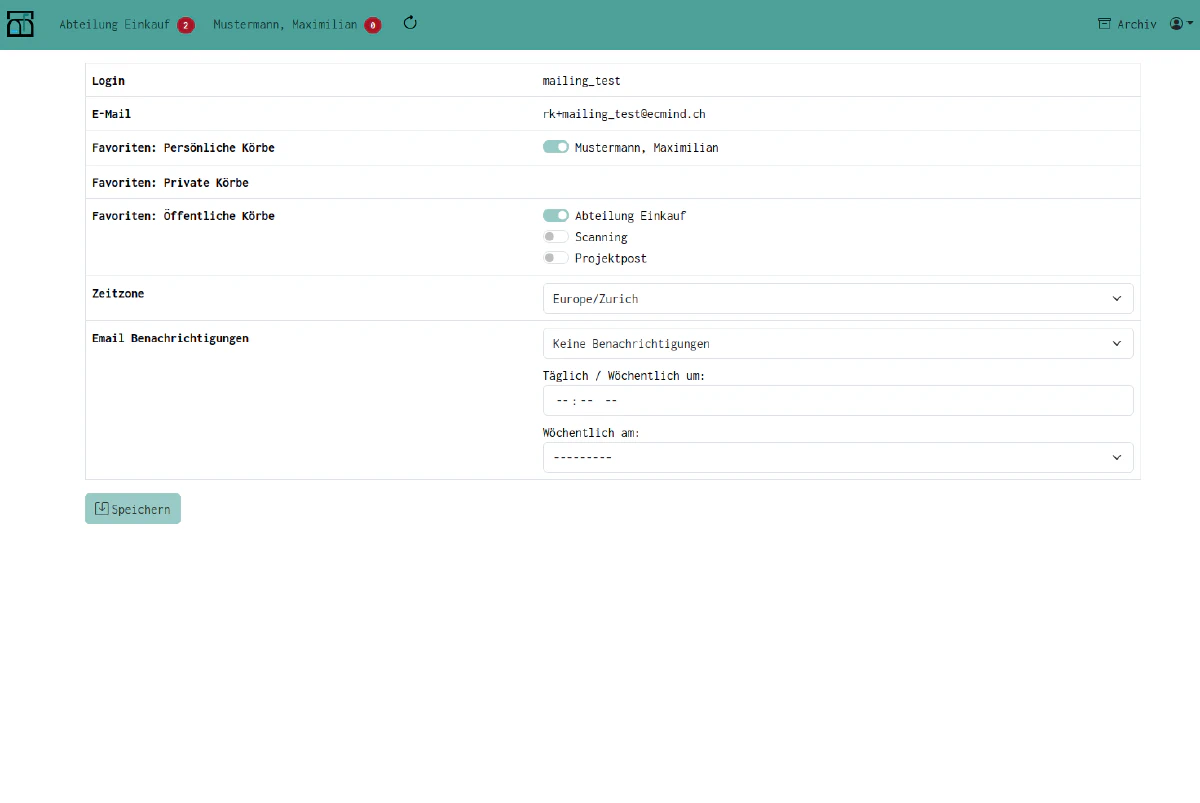Screen dimensions: 1200x803
Task: Open the Zeitzone dropdown Europe/Zurich
Action: (x=838, y=298)
